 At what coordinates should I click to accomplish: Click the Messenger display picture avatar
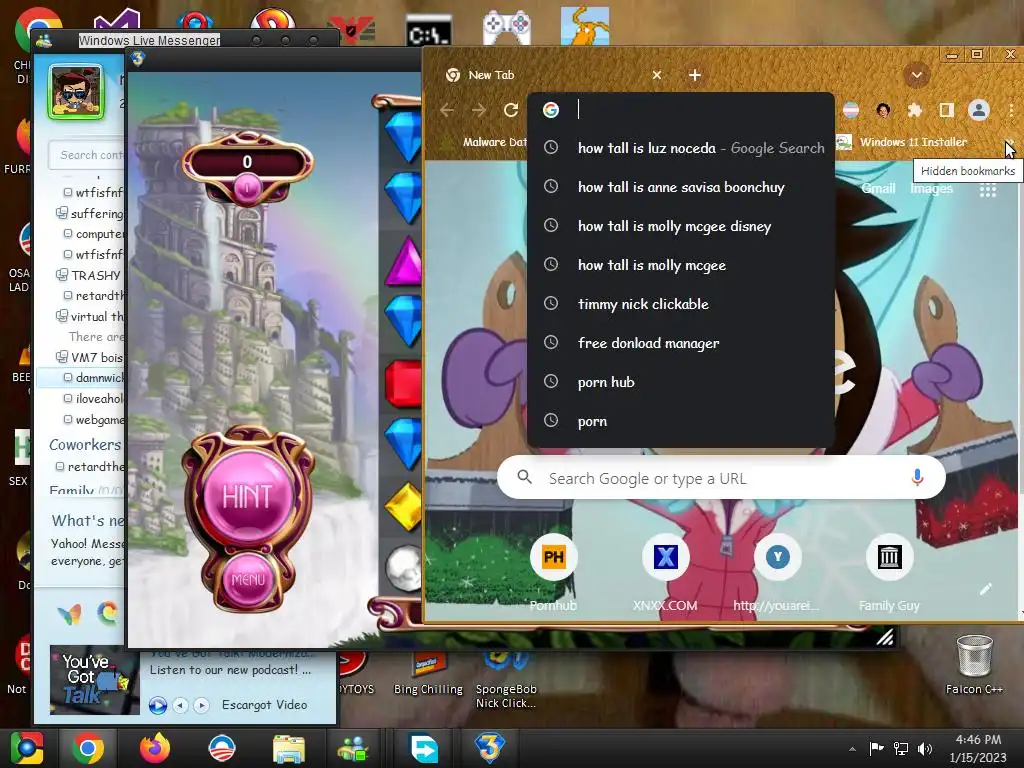[x=76, y=92]
